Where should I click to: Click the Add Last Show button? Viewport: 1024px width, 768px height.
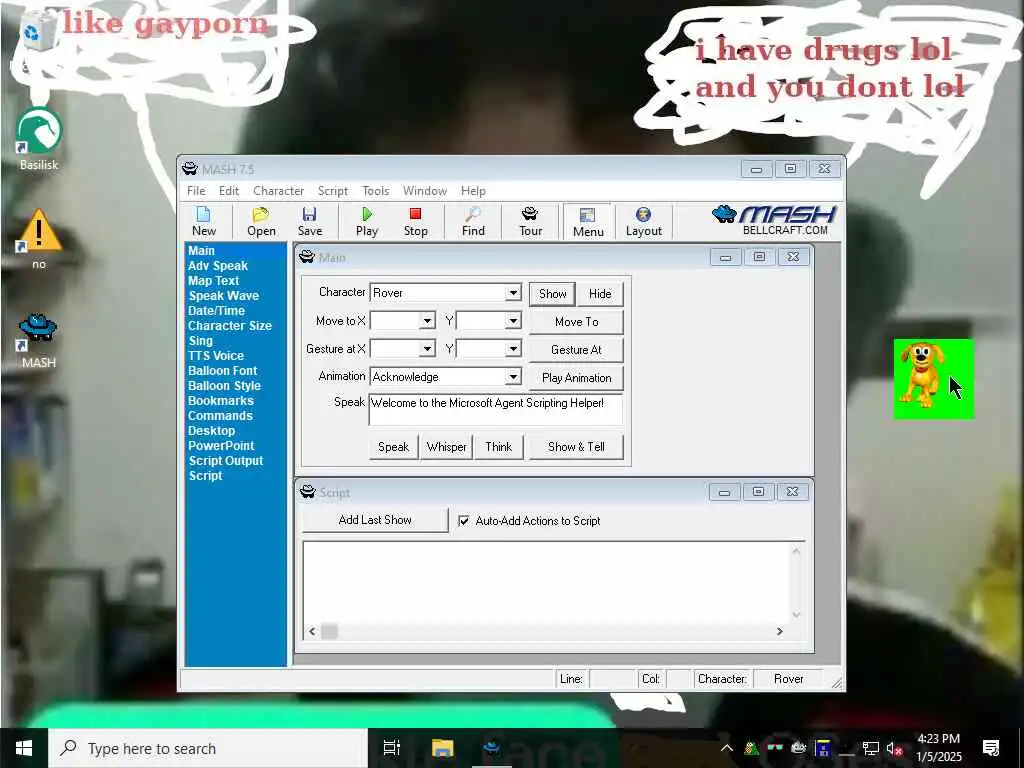click(375, 520)
